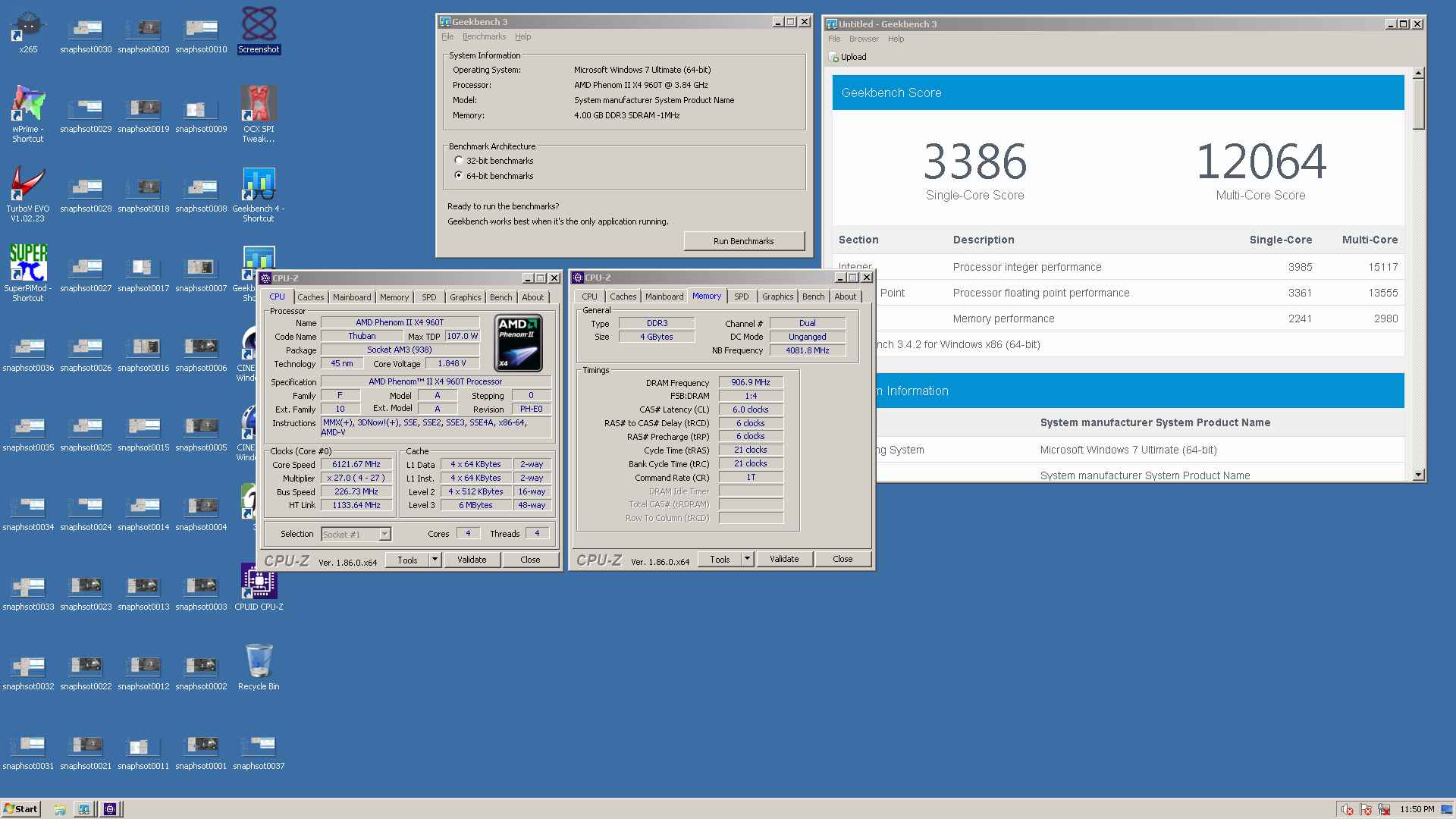Switch to CPU tab in right CPU-Z
The image size is (1456, 819).
[590, 297]
